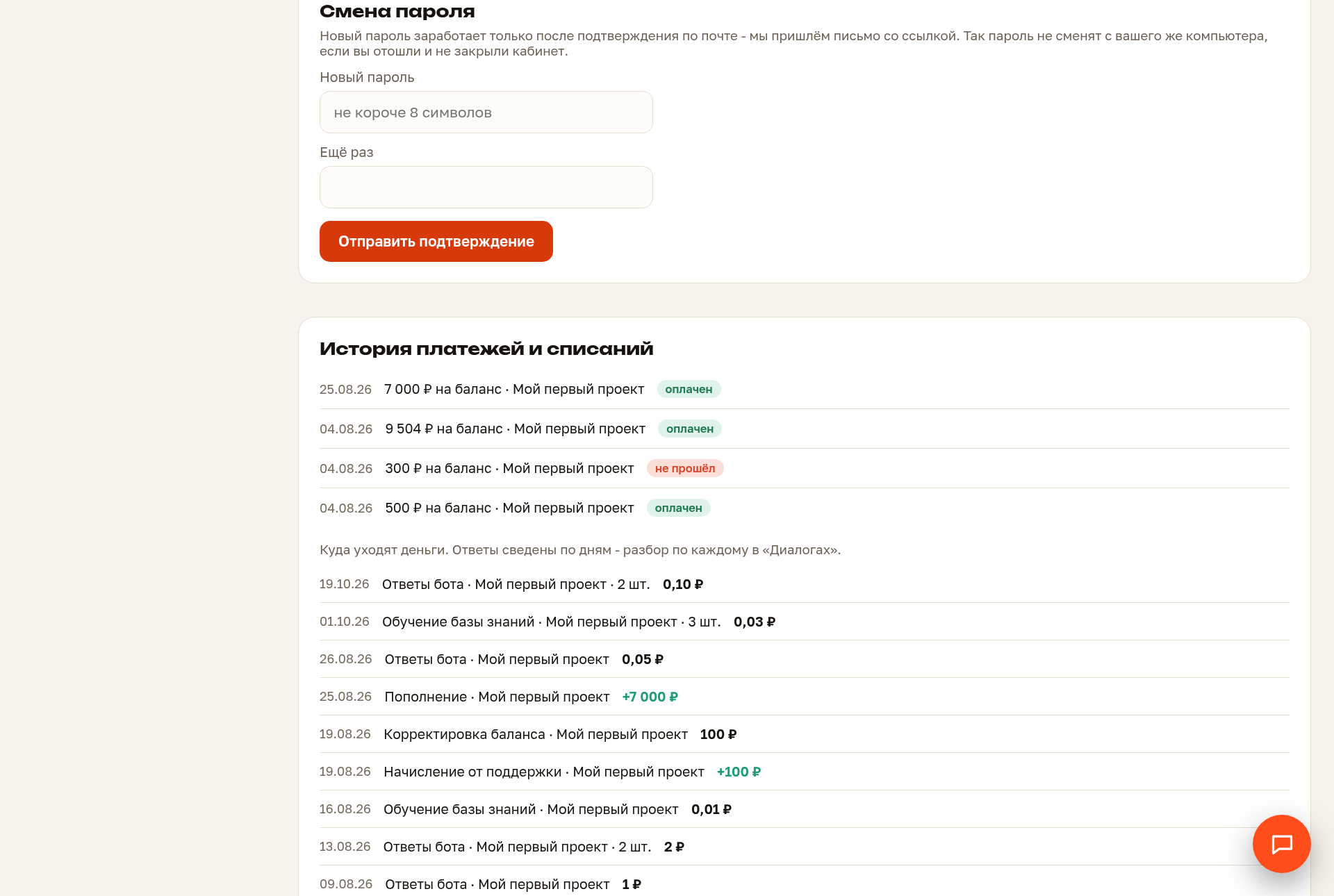Open the orange chat support widget
The height and width of the screenshot is (896, 1334).
[x=1281, y=844]
